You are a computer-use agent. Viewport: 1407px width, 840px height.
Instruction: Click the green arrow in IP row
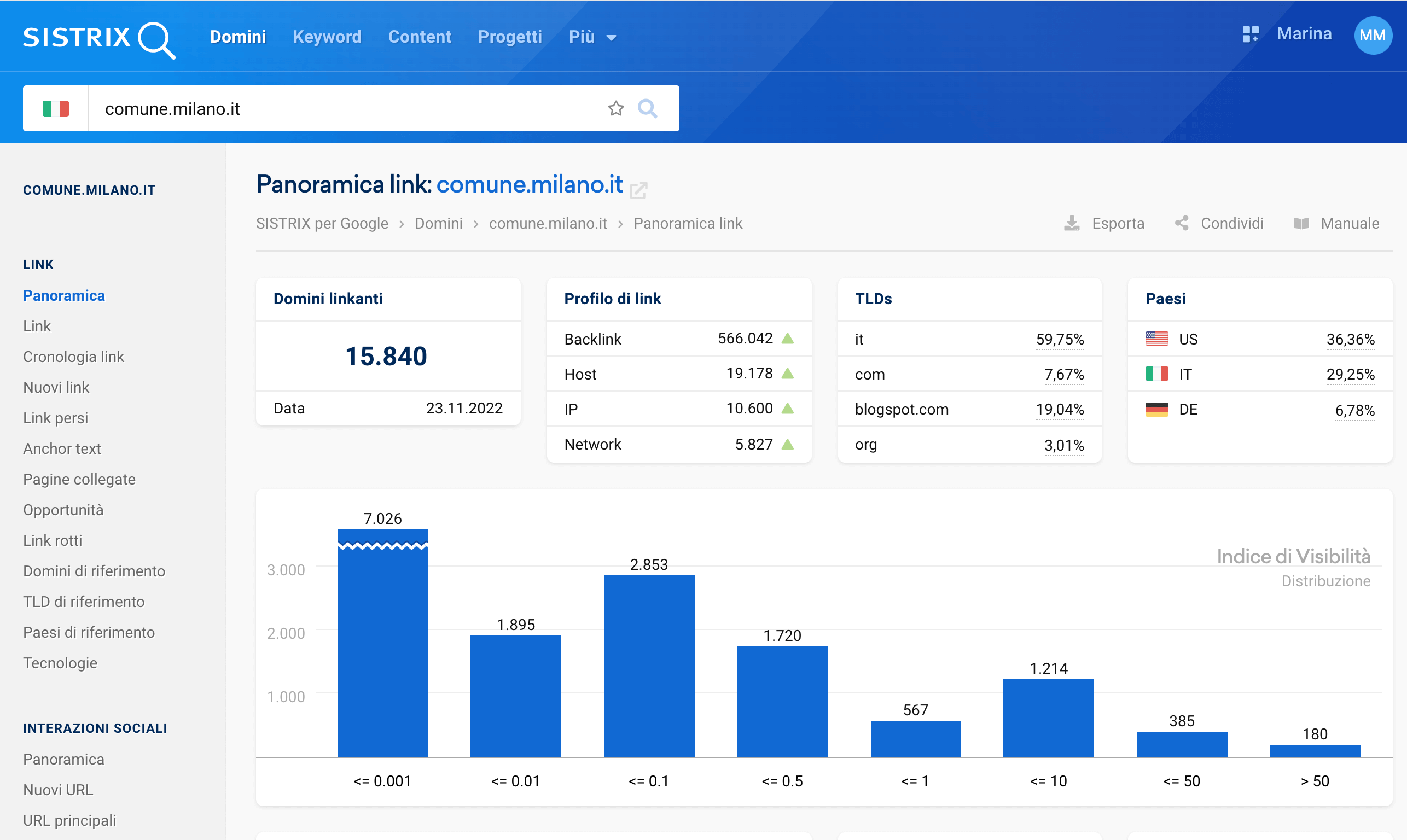788,409
